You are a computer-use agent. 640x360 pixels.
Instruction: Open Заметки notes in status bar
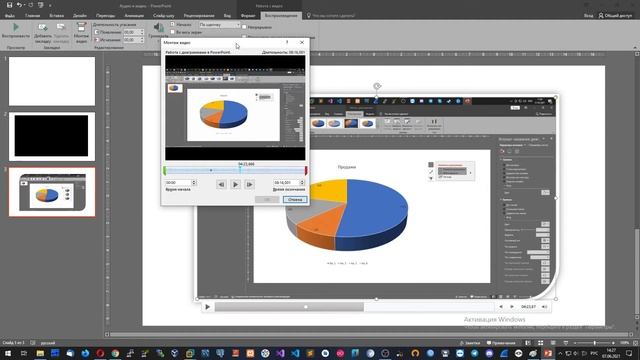click(470, 343)
